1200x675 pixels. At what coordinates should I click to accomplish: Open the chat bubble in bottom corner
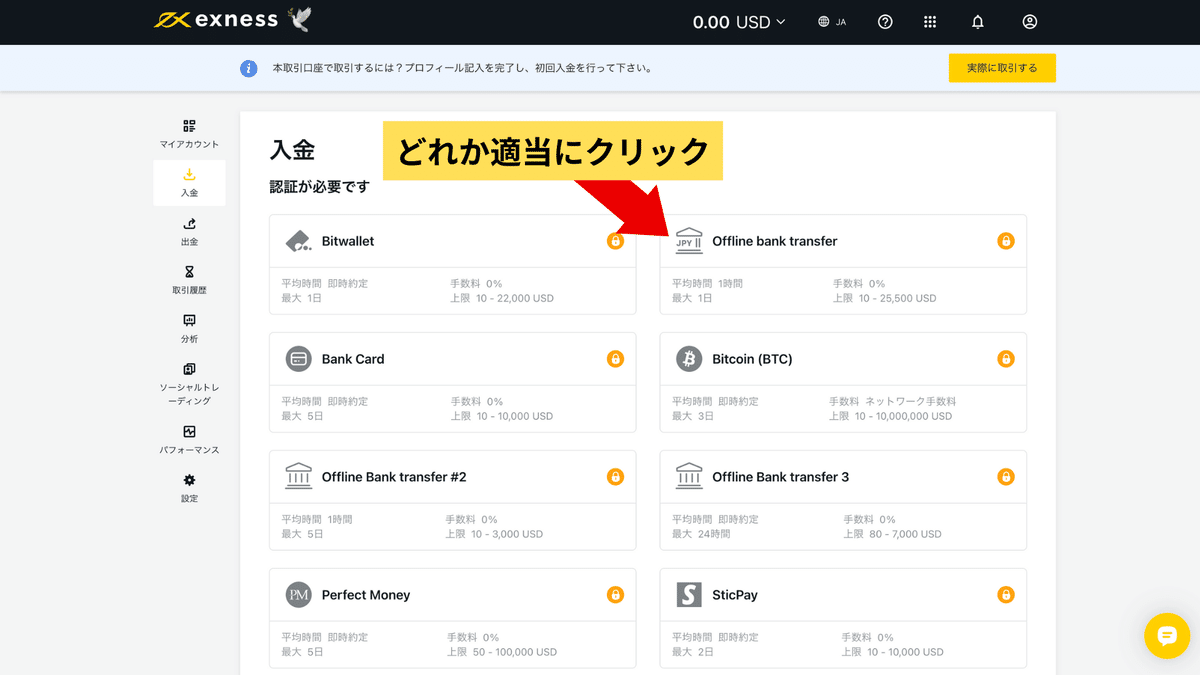1167,636
